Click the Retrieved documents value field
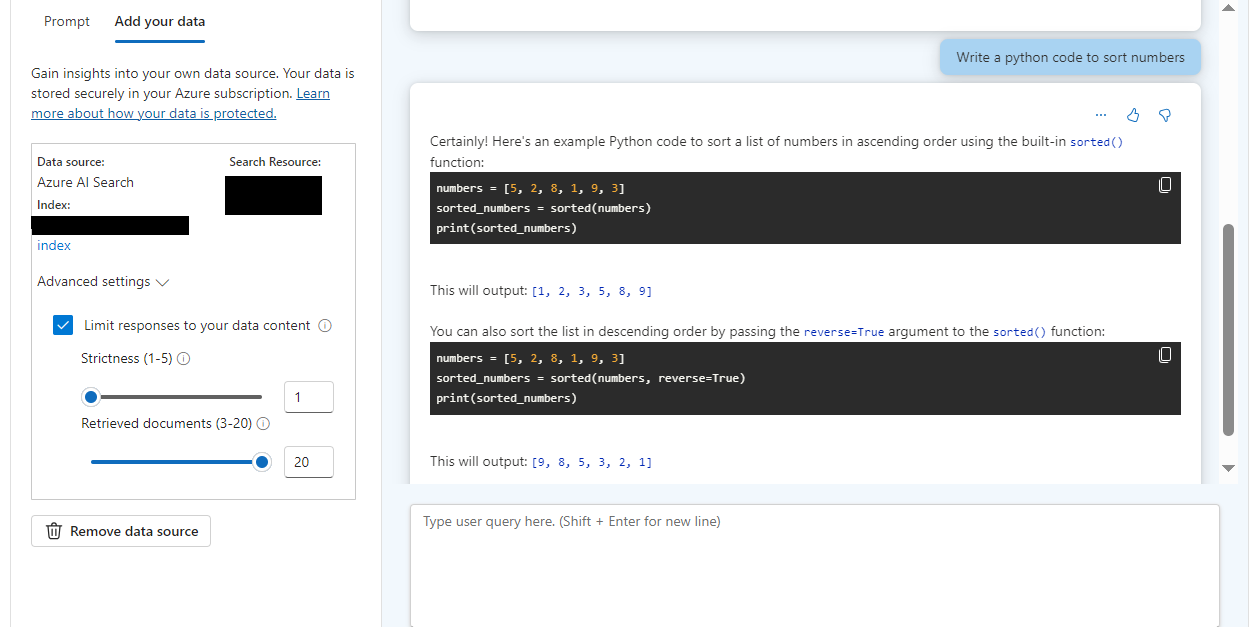1250x627 pixels. tap(308, 462)
